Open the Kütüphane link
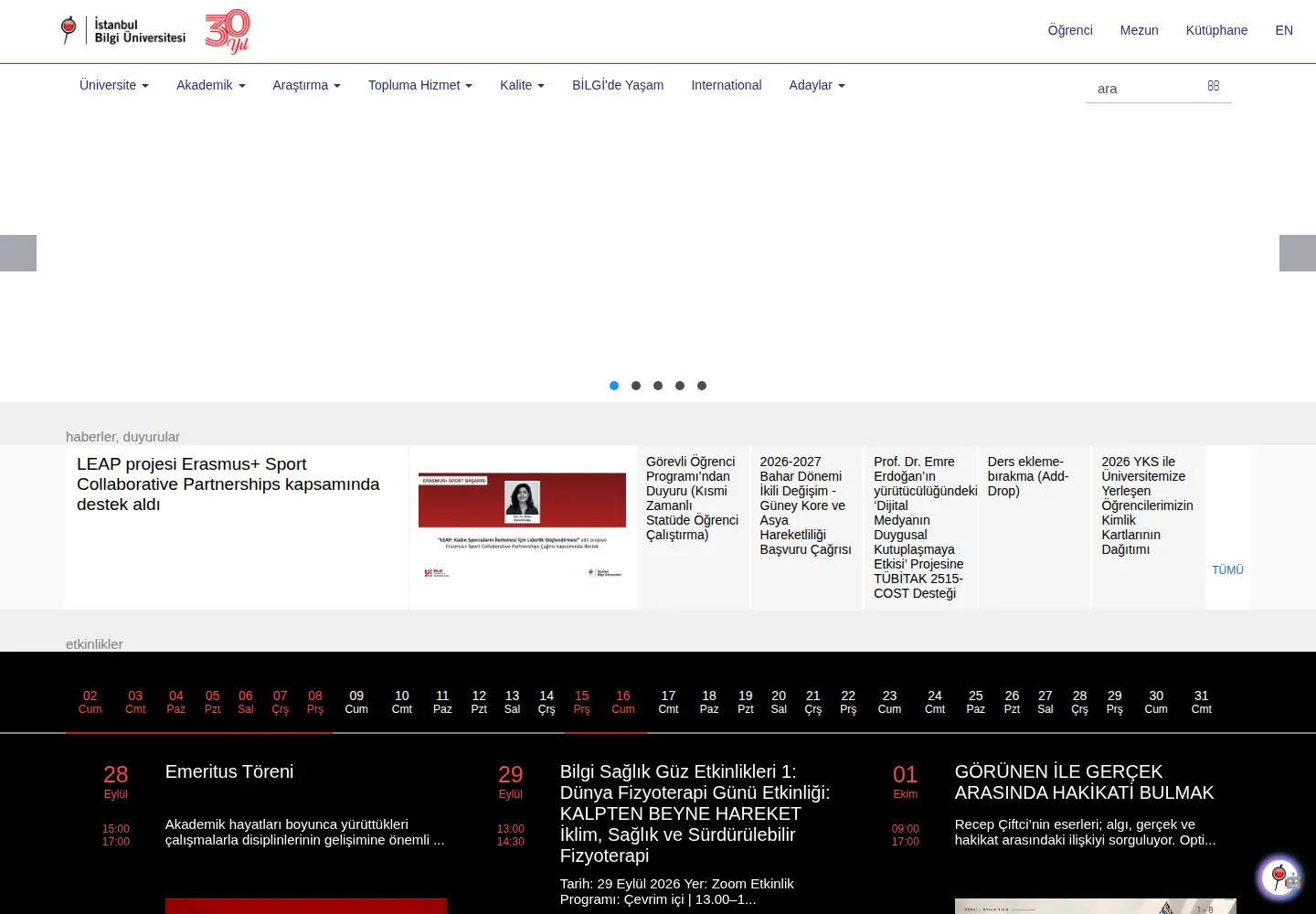This screenshot has height=914, width=1316. [x=1216, y=30]
